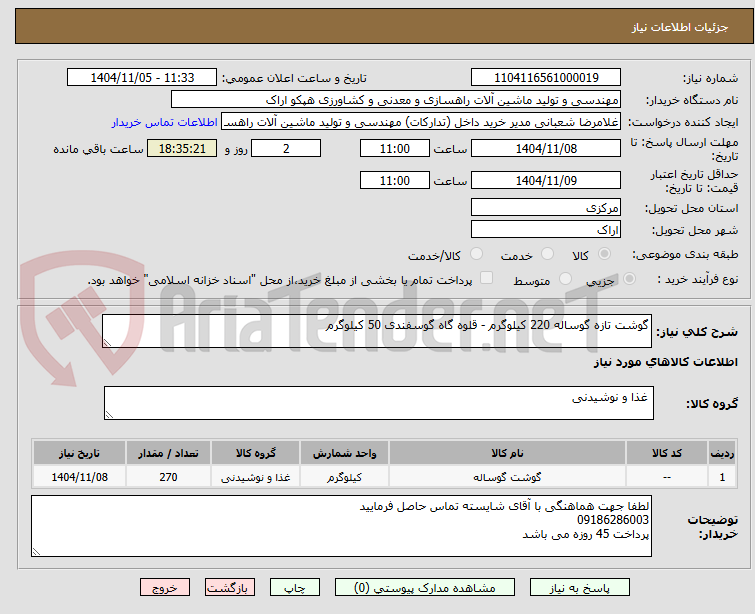755x614 pixels.
Task: Select the متوسط purchase type radio
Action: click(x=565, y=279)
